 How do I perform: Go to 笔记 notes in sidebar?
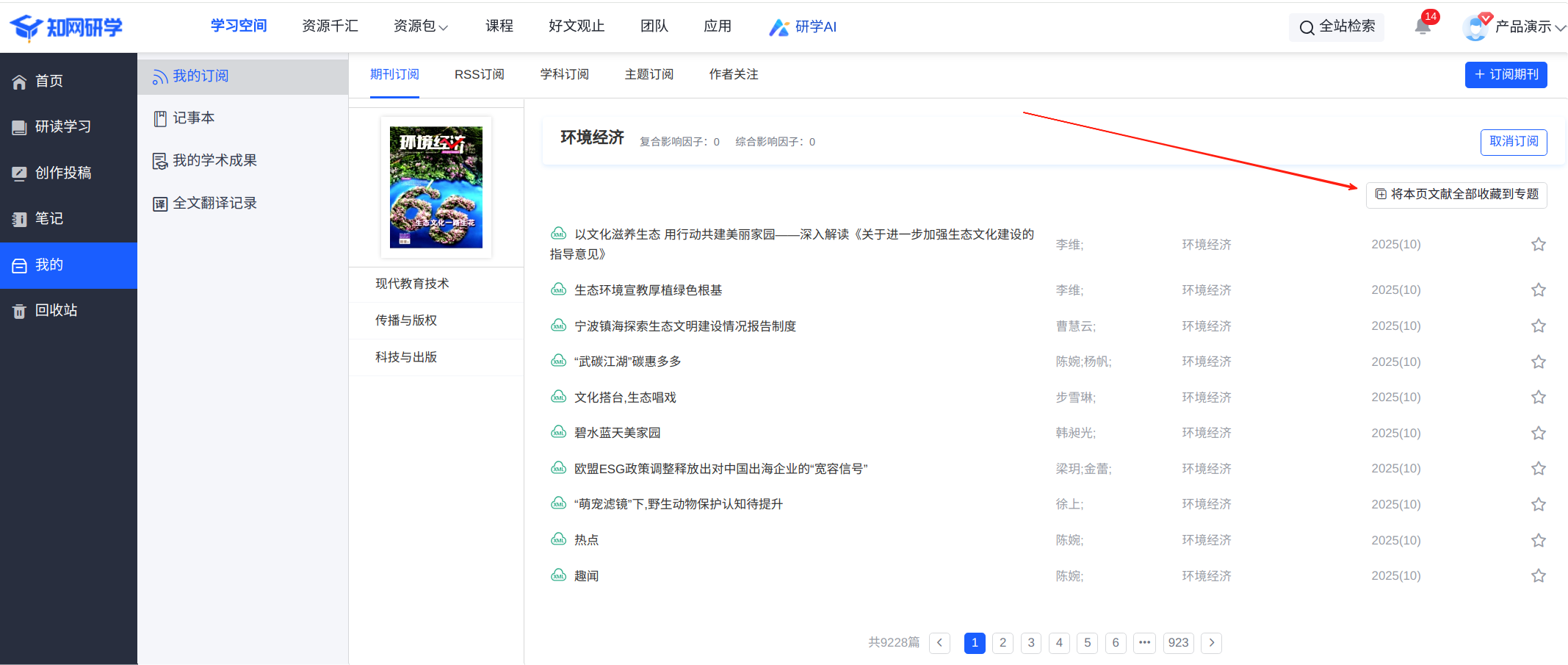point(48,218)
